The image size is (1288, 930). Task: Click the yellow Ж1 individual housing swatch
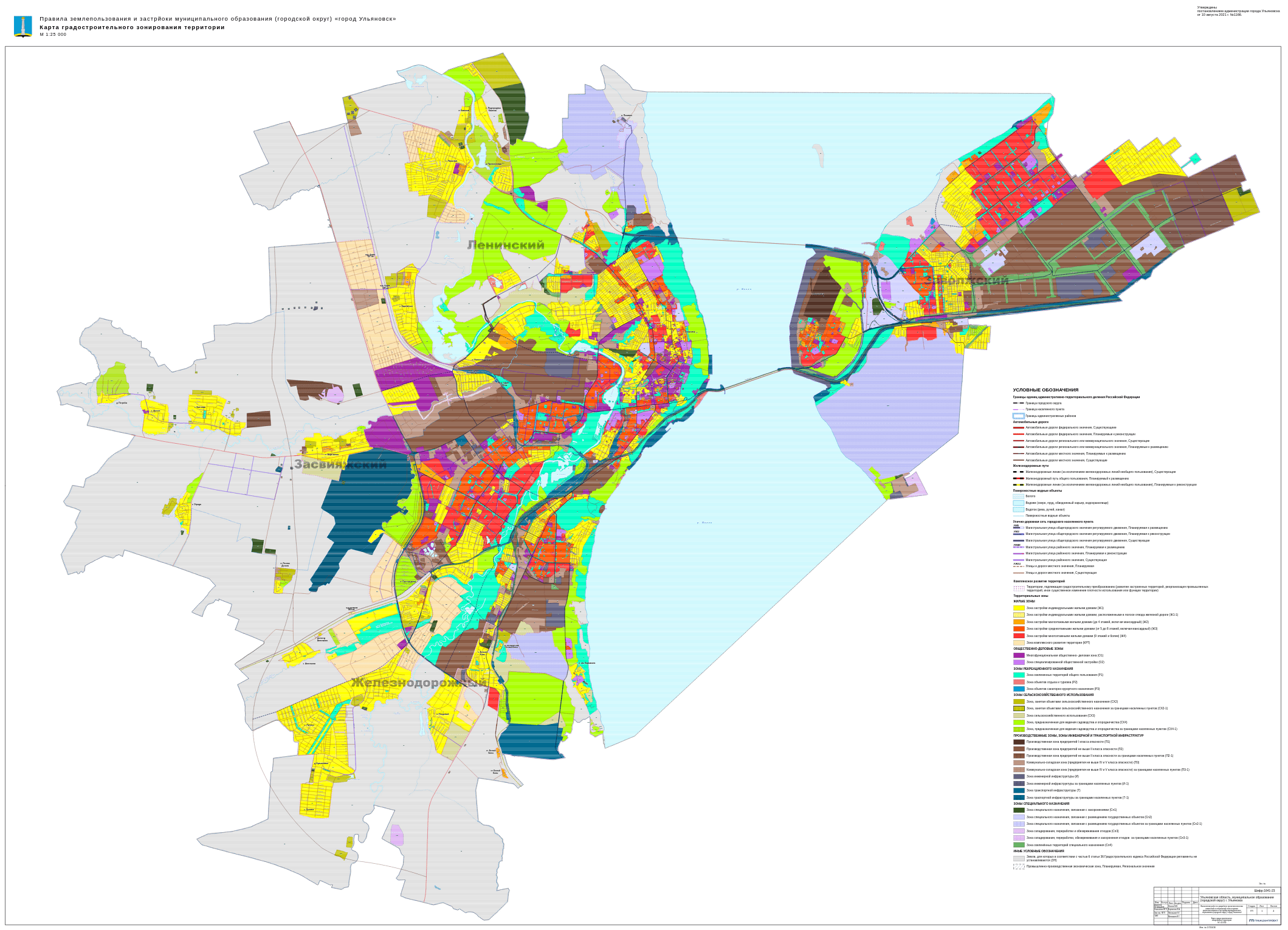point(1019,608)
